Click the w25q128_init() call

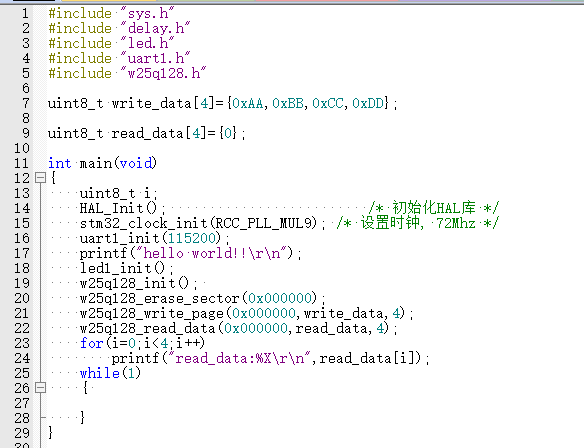(x=138, y=283)
